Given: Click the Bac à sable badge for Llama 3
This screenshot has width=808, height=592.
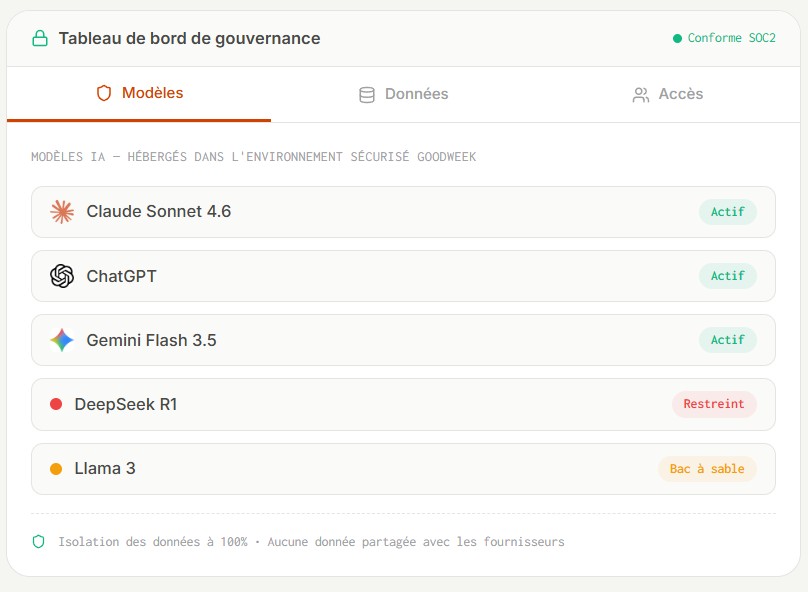Looking at the screenshot, I should click(707, 469).
